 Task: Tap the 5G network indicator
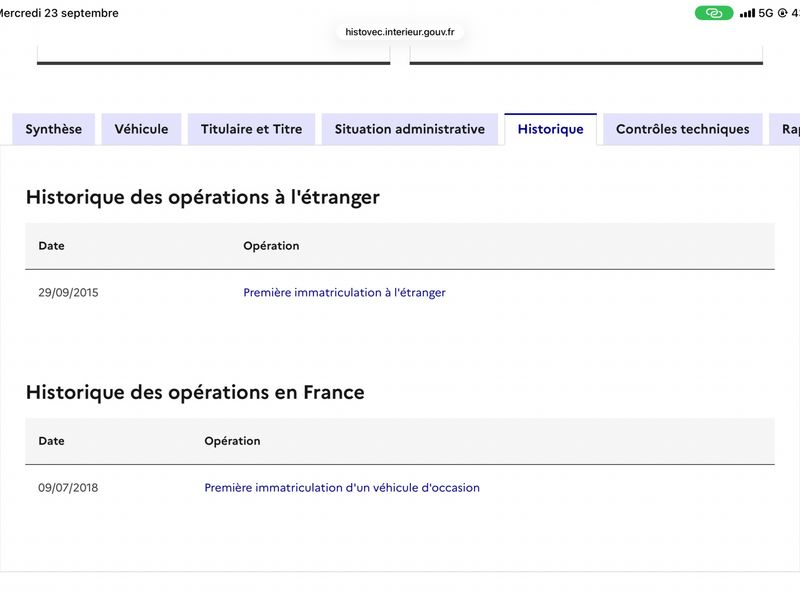coord(766,13)
